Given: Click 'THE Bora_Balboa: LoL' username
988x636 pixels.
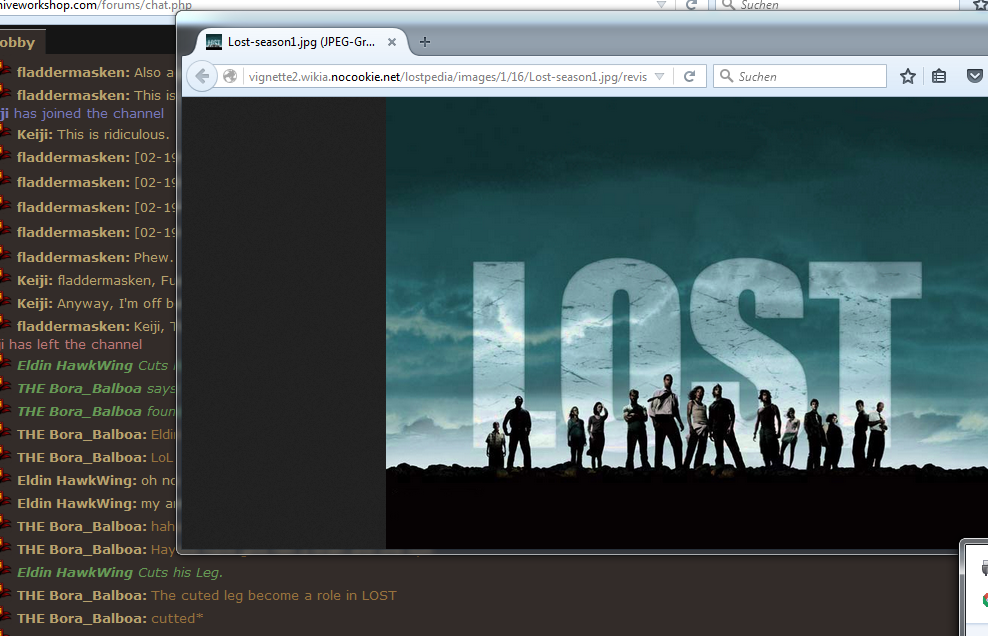Looking at the screenshot, I should [x=82, y=458].
